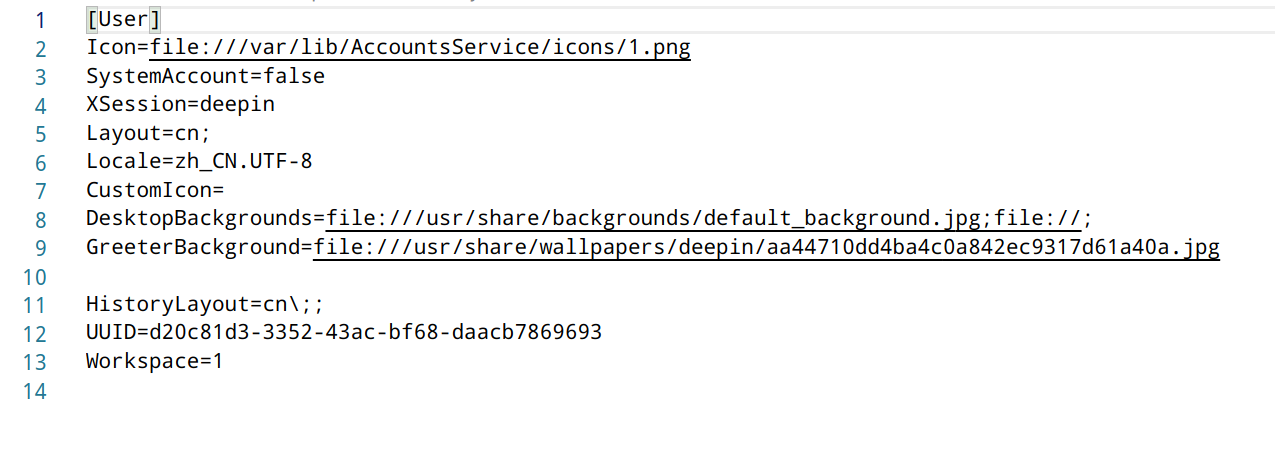Place cursor in the XSession=deepin line
Image resolution: width=1275 pixels, height=460 pixels.
point(180,104)
